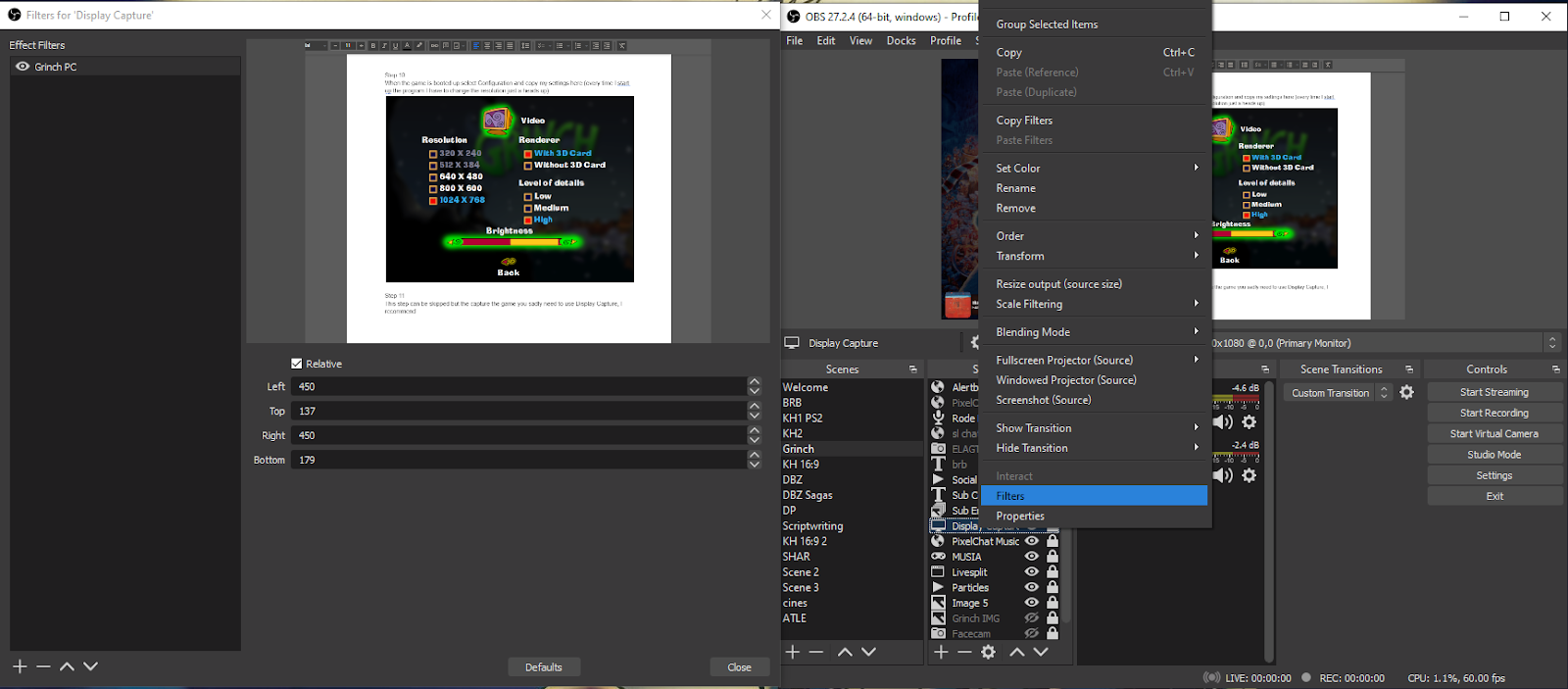Unlock the MUSIA source lock icon
This screenshot has height=689, width=1568.
tap(1053, 557)
